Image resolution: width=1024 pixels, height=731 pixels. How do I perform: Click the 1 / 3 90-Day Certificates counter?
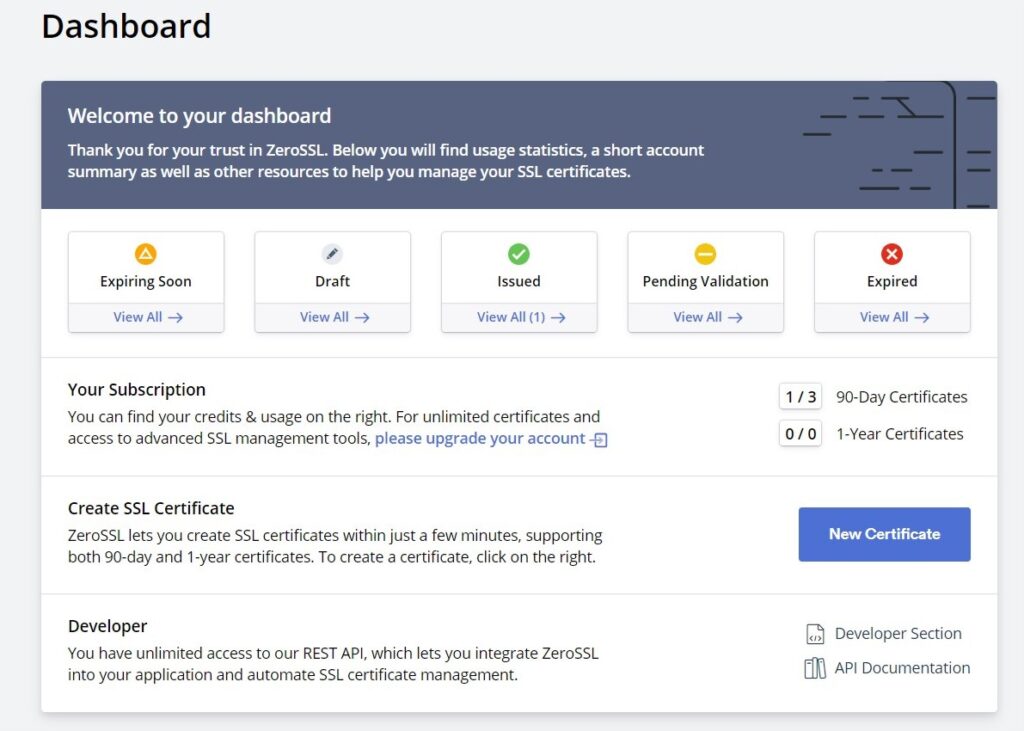click(x=801, y=397)
